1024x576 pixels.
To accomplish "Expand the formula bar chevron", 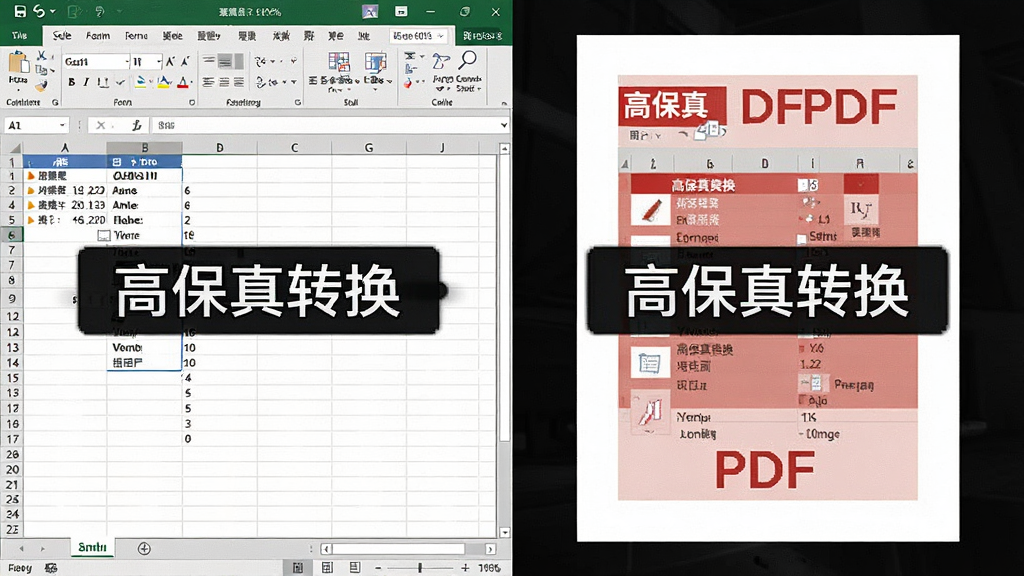I will (504, 125).
